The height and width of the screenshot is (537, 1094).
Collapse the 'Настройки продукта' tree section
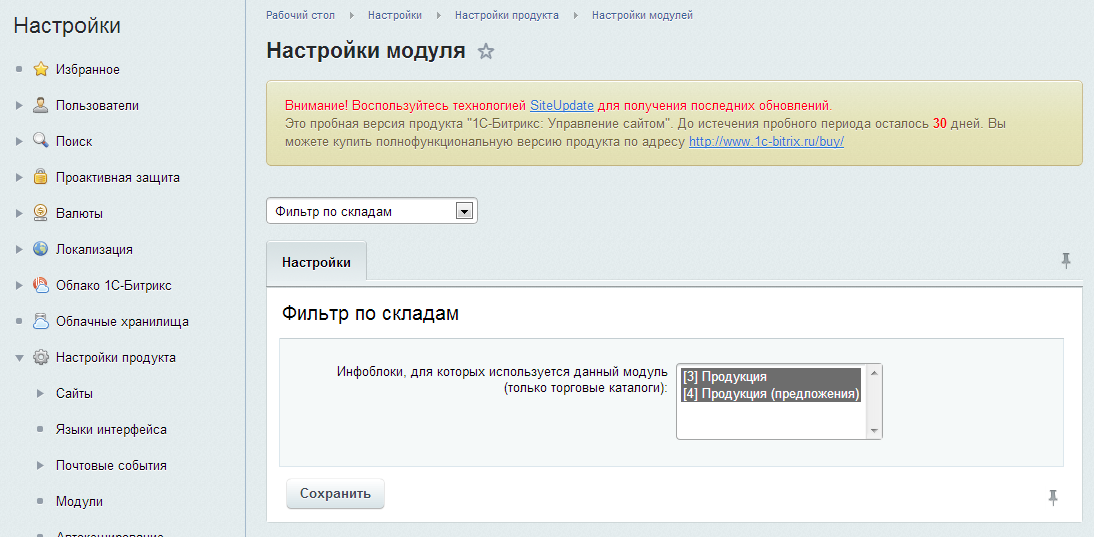click(19, 358)
